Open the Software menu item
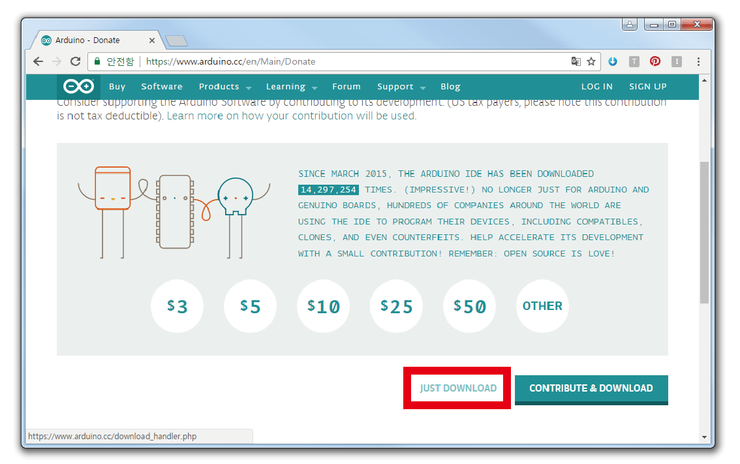The width and height of the screenshot is (740, 464). coord(162,86)
